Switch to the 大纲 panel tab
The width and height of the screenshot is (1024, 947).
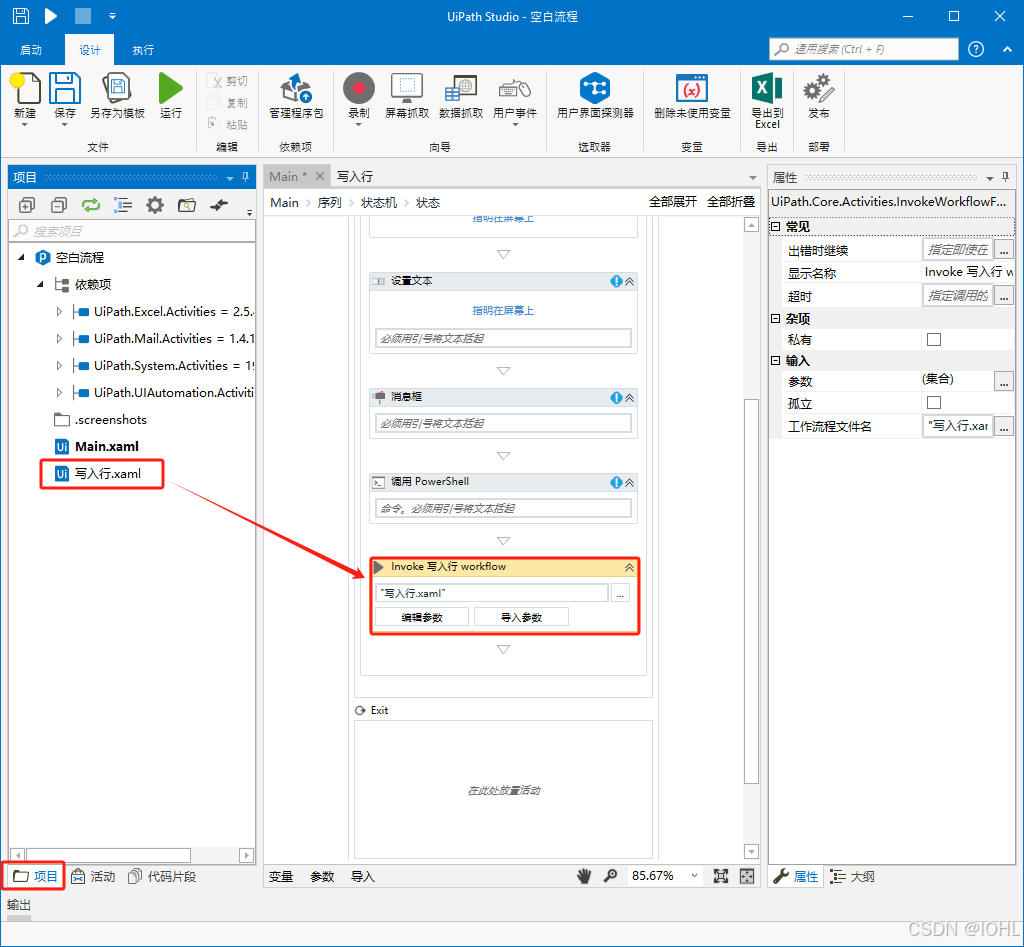pyautogui.click(x=852, y=876)
